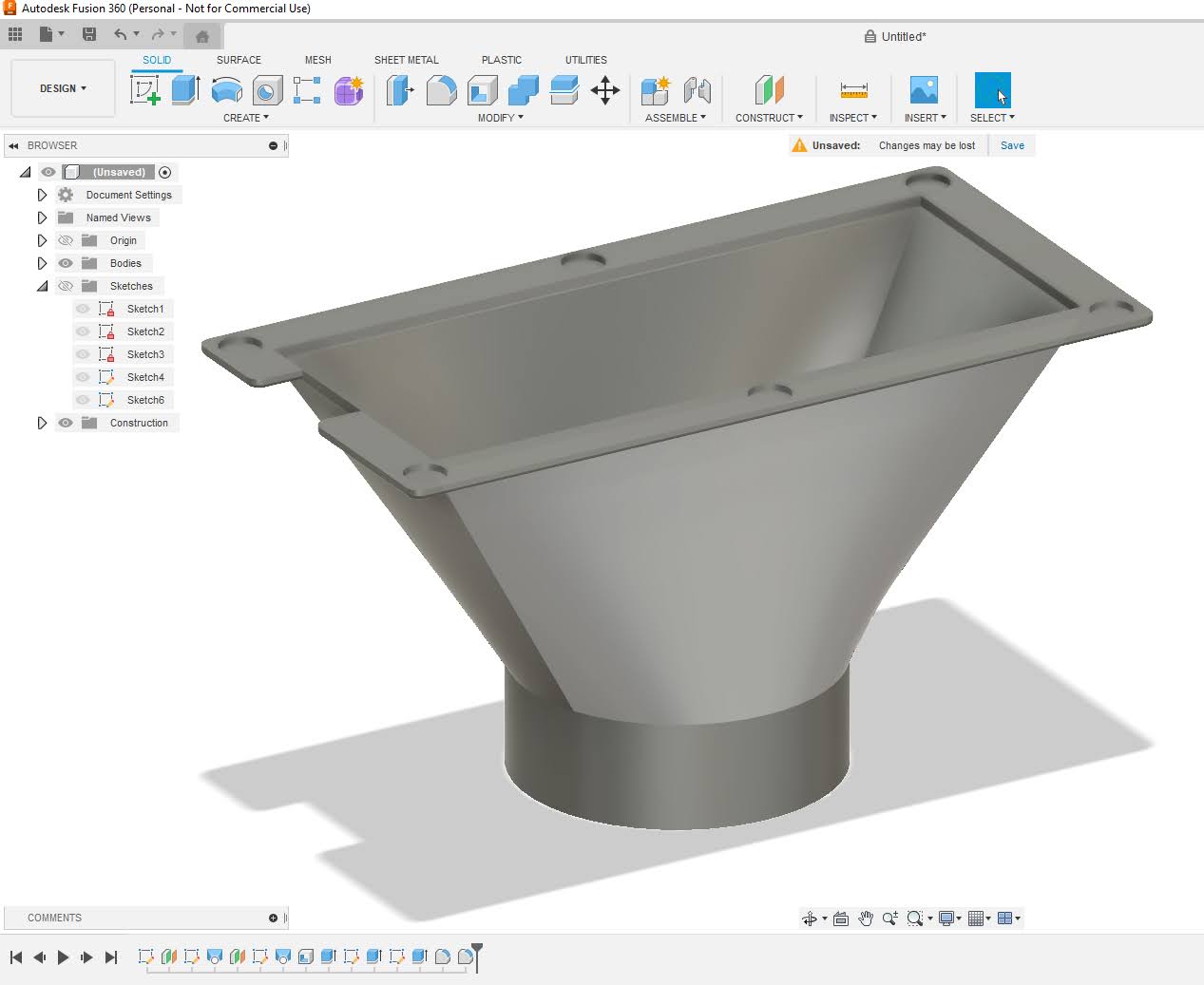Switch to the MESH tab
Viewport: 1204px width, 985px height.
[318, 60]
